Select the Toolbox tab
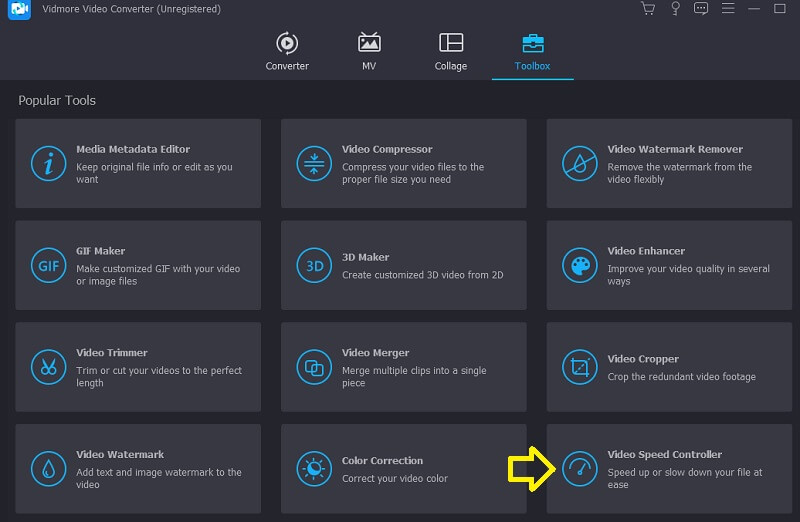Viewport: 800px width, 522px height. pos(532,52)
